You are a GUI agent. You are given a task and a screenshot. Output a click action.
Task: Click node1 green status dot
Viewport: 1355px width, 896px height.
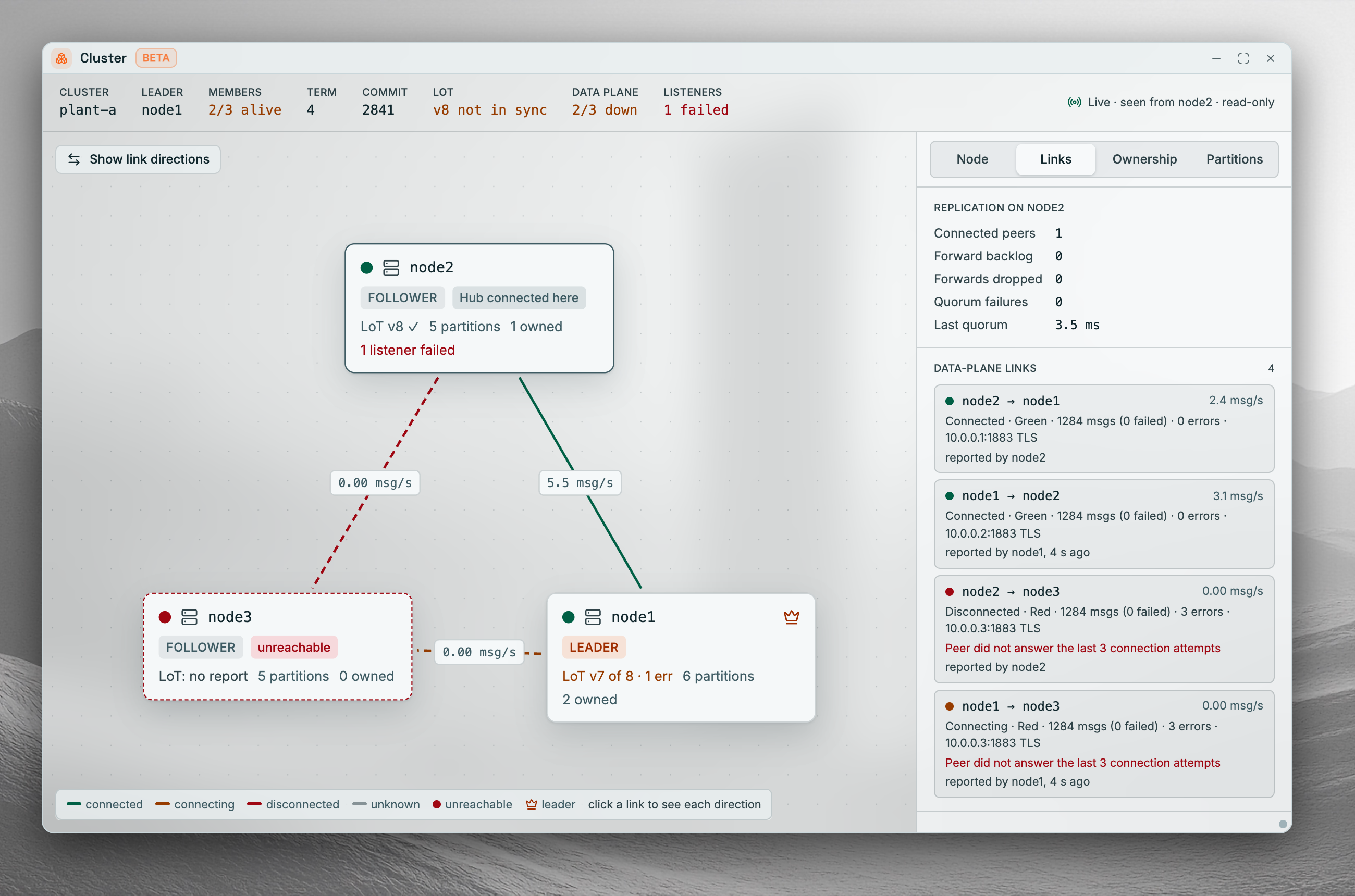point(568,617)
